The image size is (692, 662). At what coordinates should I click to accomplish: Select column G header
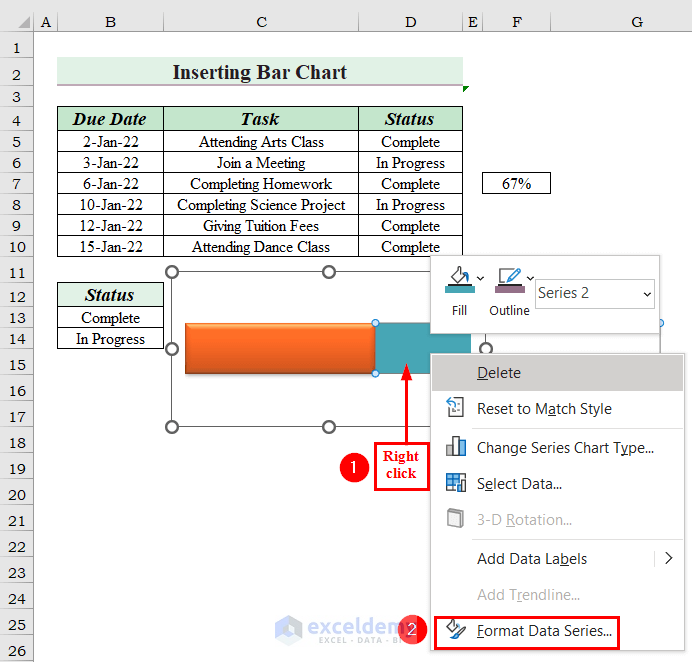coord(637,22)
